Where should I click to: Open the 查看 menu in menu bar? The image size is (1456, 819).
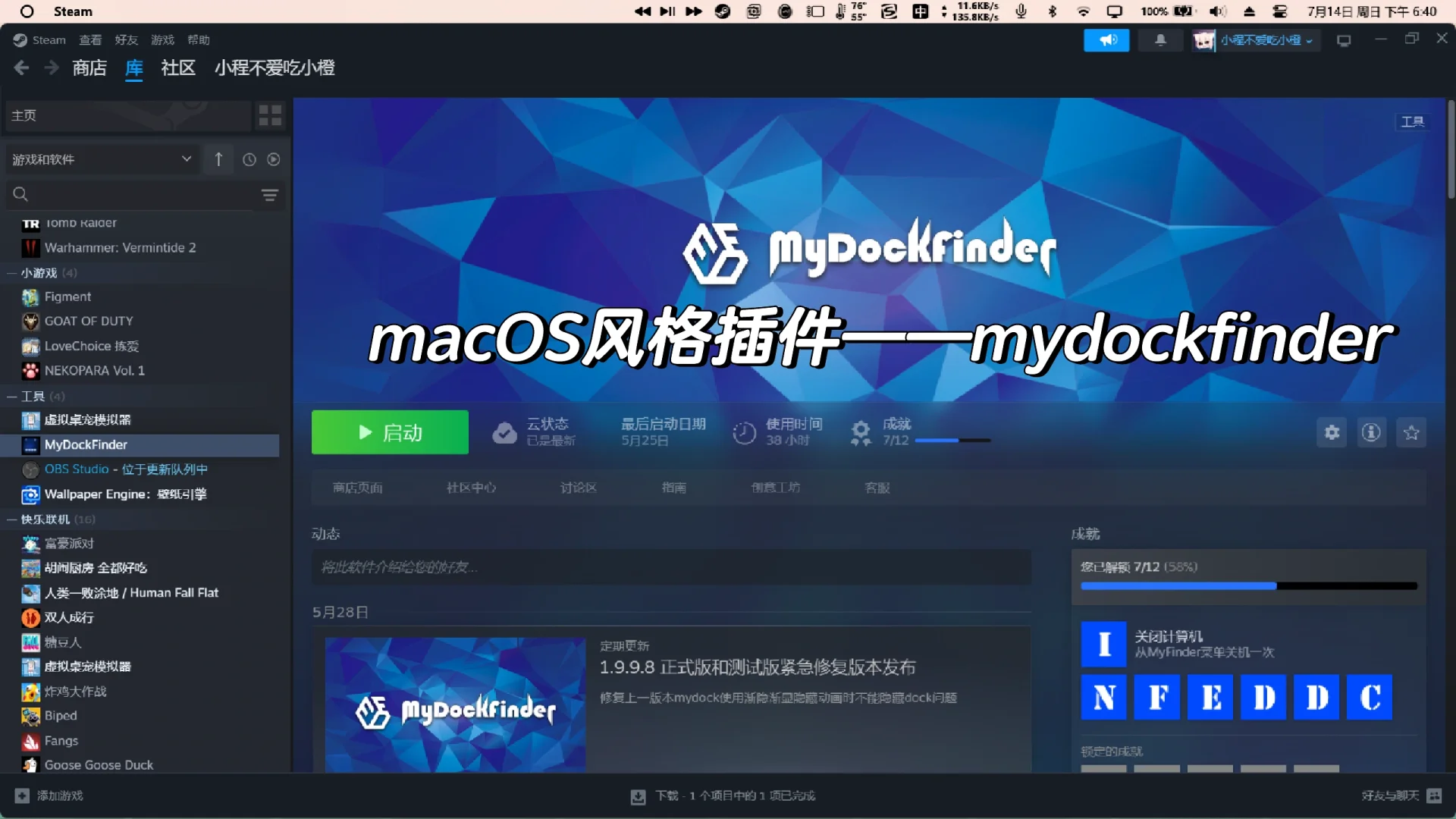coord(89,39)
